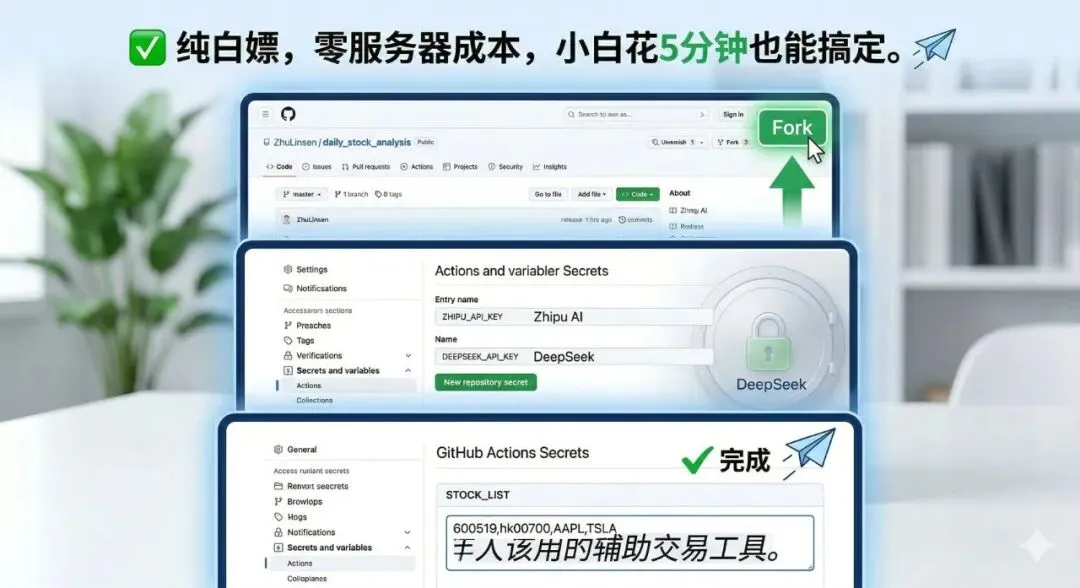Viewport: 1080px width, 588px height.
Task: Select the General gear item in sidebar
Action: 295,449
